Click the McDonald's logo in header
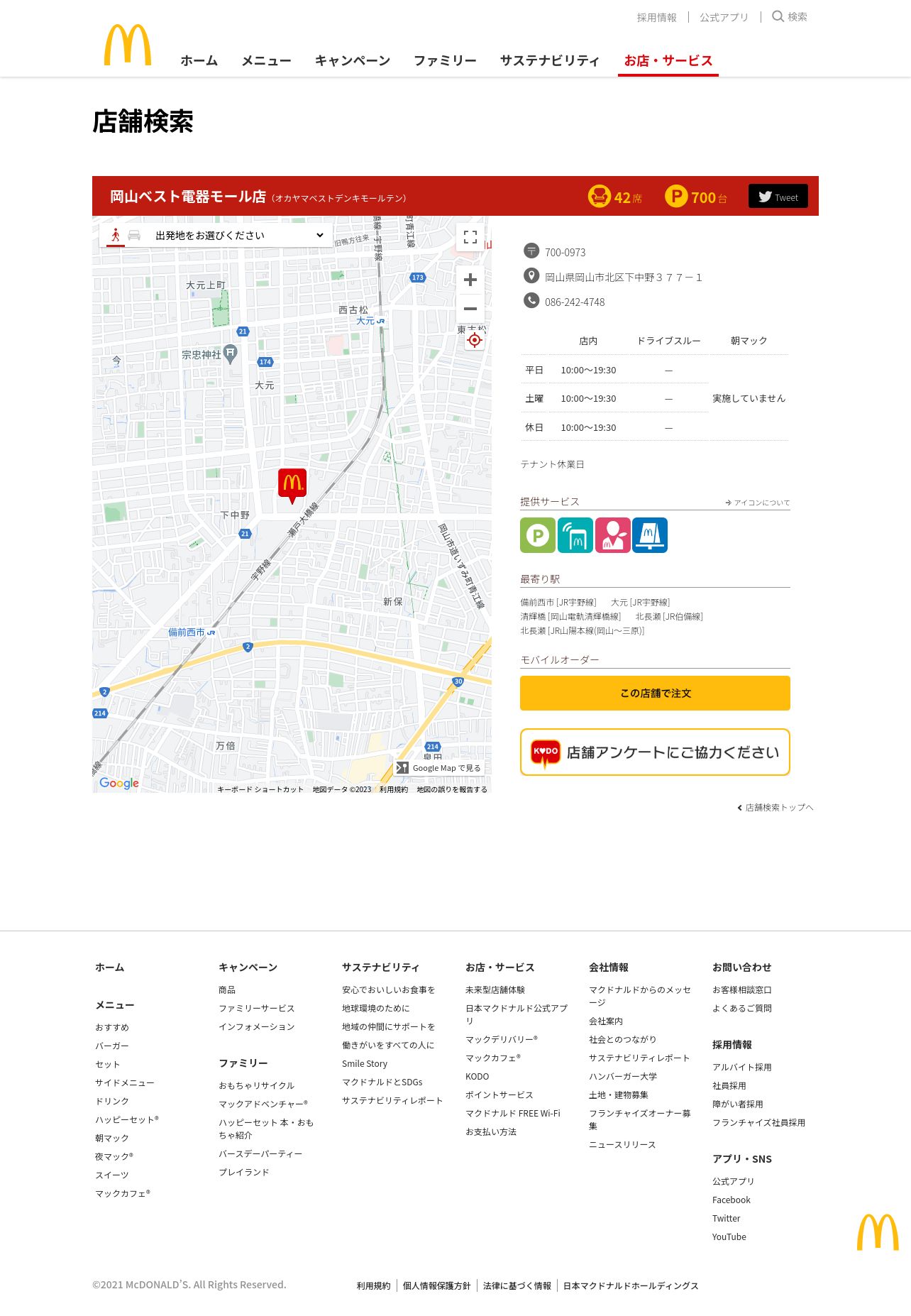The image size is (911, 1316). [x=128, y=45]
